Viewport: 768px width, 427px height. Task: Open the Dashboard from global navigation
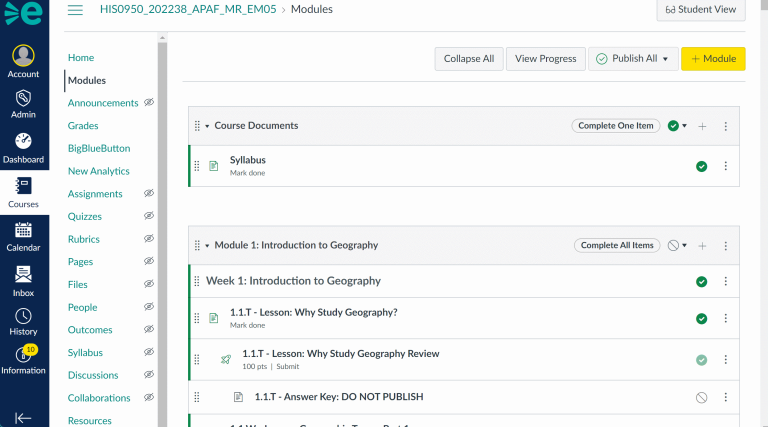(24, 147)
